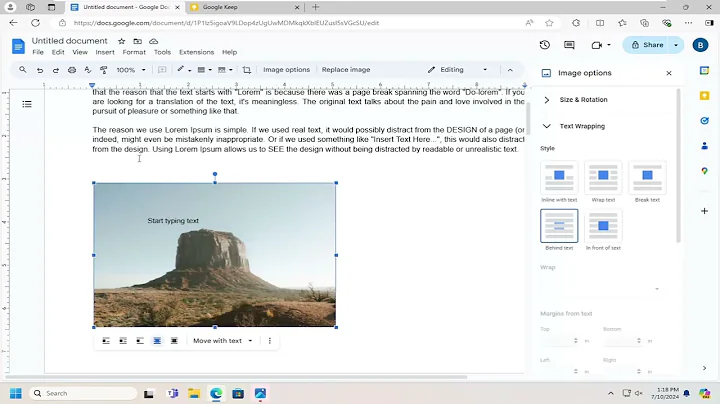
Task: Open image toolbar three-dot more options
Action: coord(270,341)
